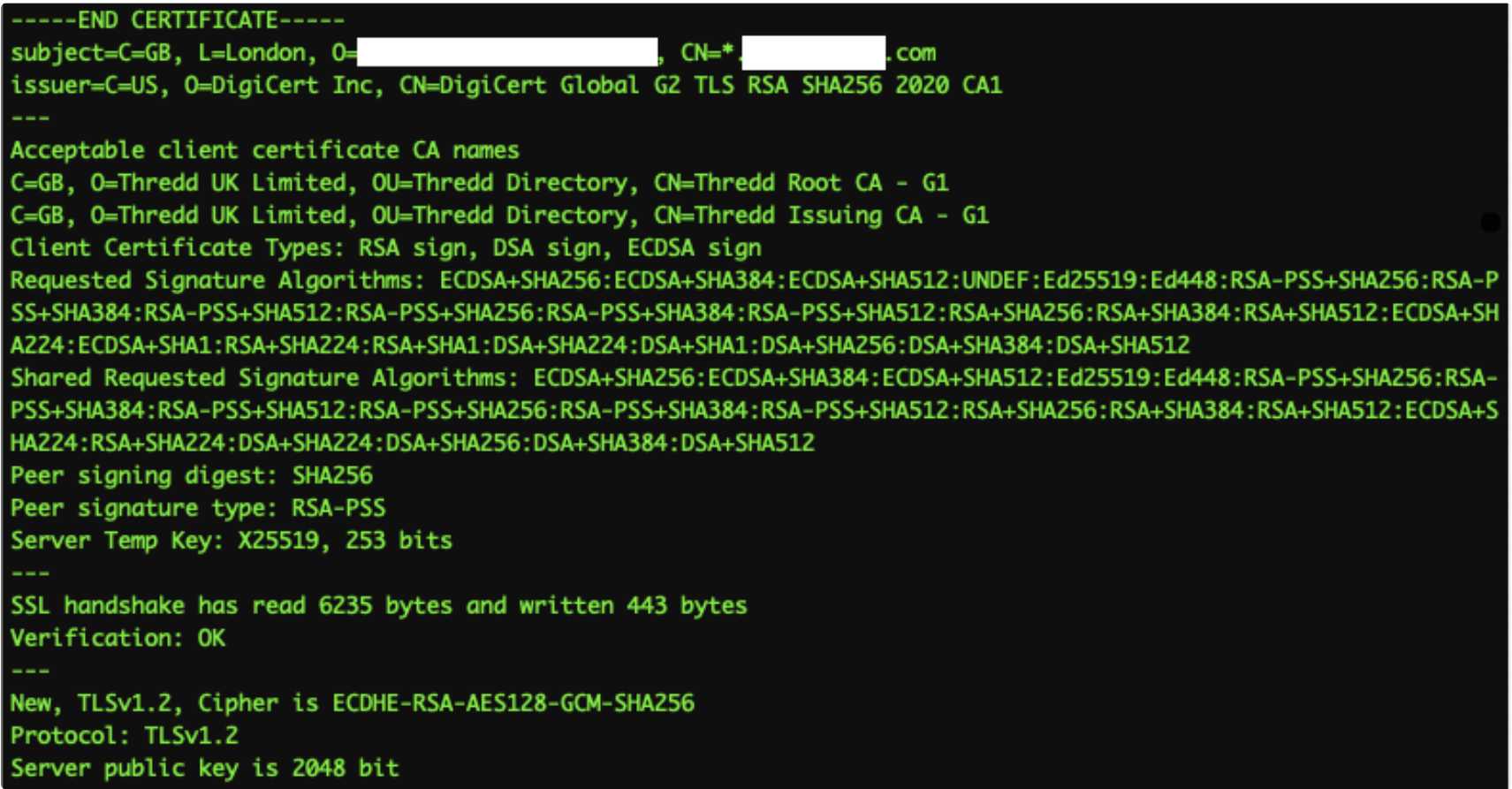Click the dark dot at right edge
Viewport: 1512px width, 789px height.
coord(1491,223)
